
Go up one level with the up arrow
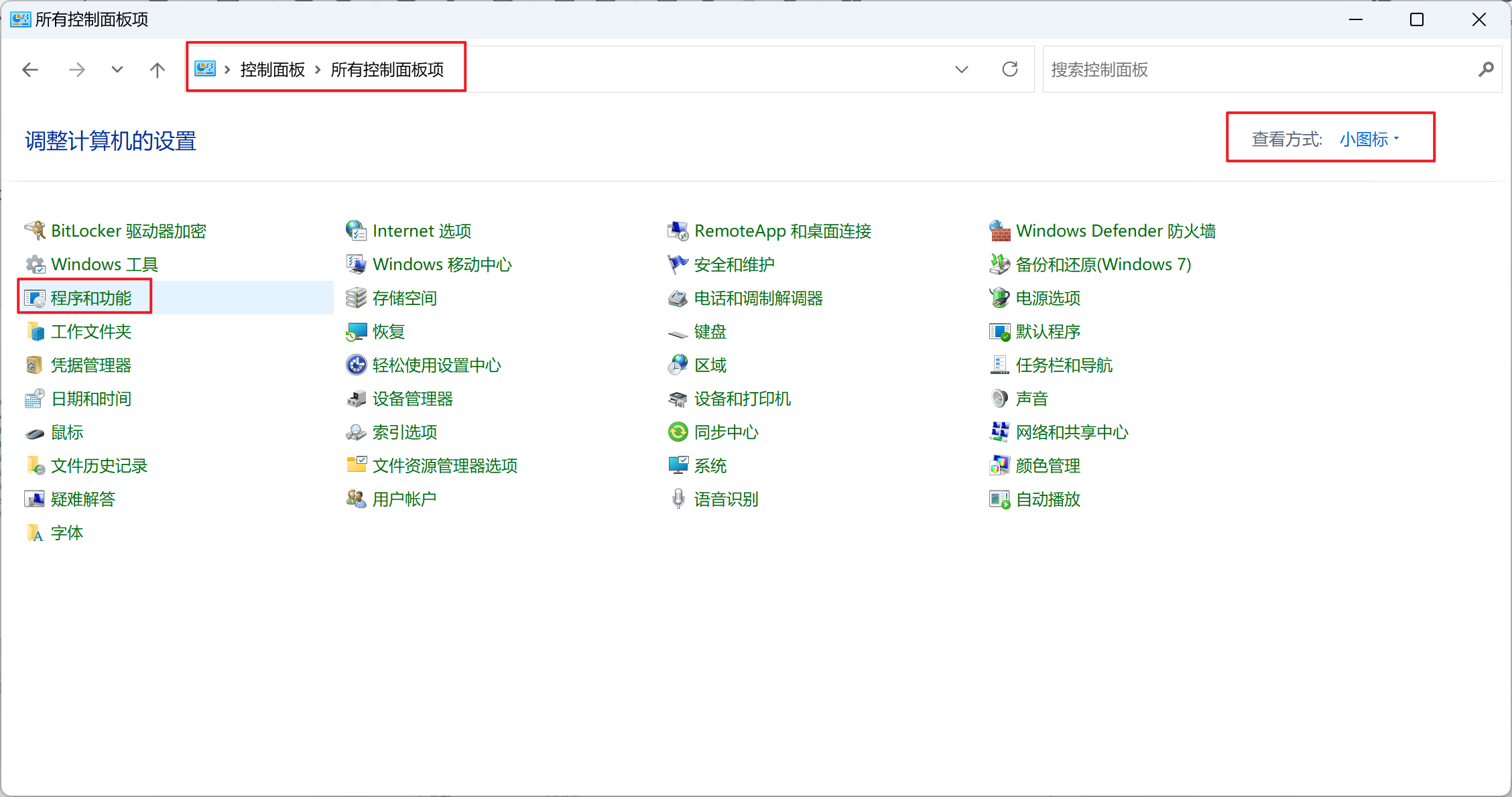tap(157, 69)
